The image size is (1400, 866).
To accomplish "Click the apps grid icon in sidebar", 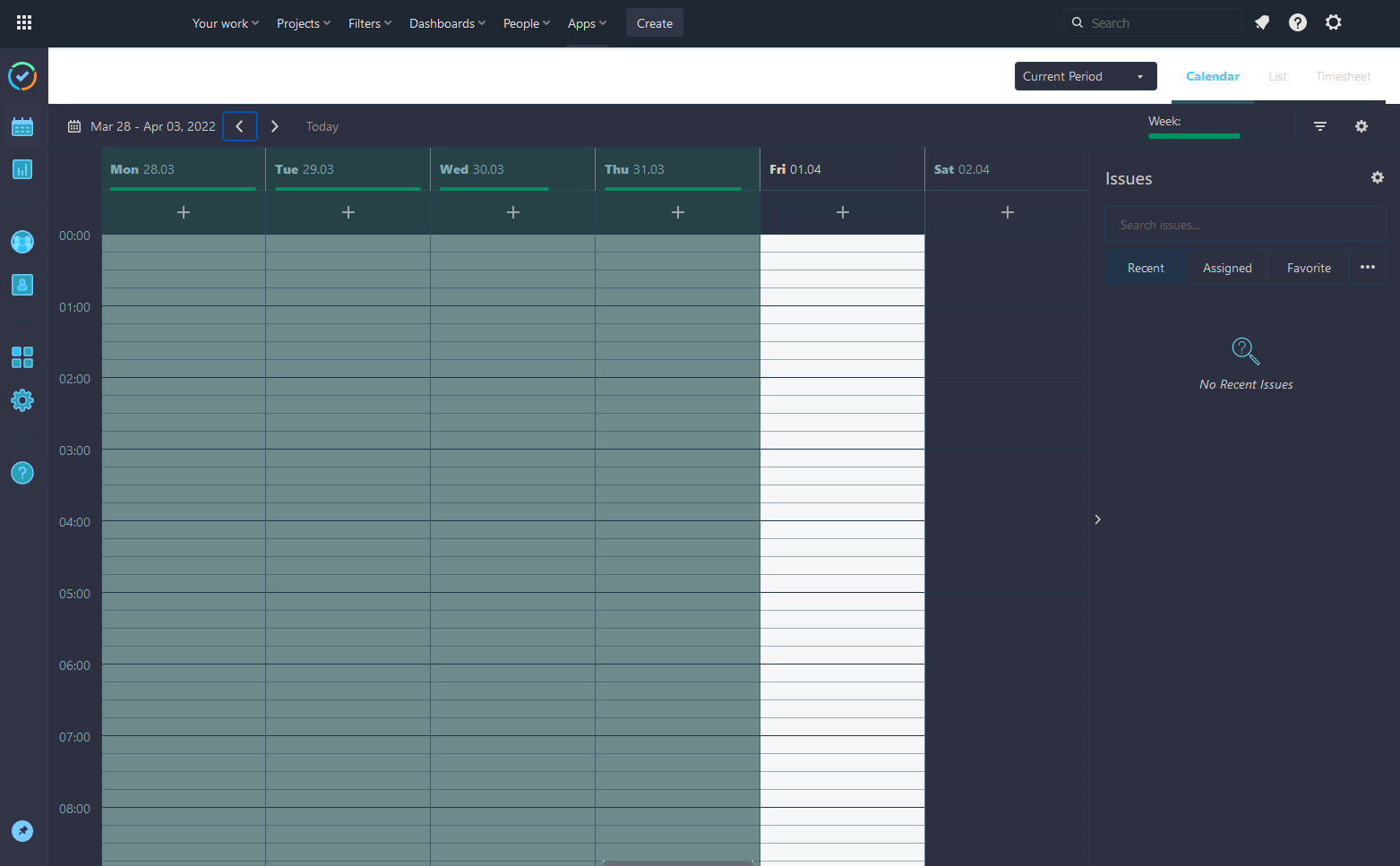I will (22, 357).
